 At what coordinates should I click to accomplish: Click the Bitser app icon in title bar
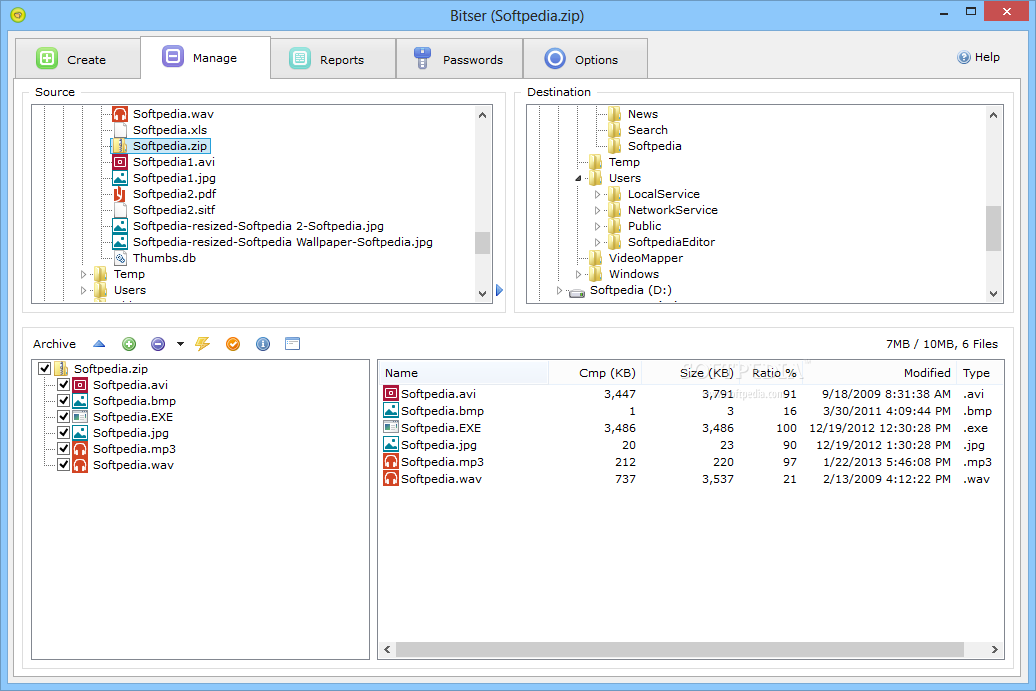point(18,15)
